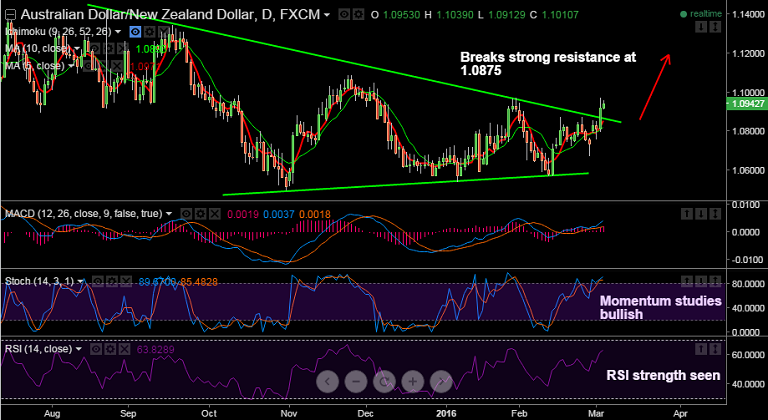Open MA (5, close) settings gear
The width and height of the screenshot is (768, 420).
pyautogui.click(x=102, y=66)
